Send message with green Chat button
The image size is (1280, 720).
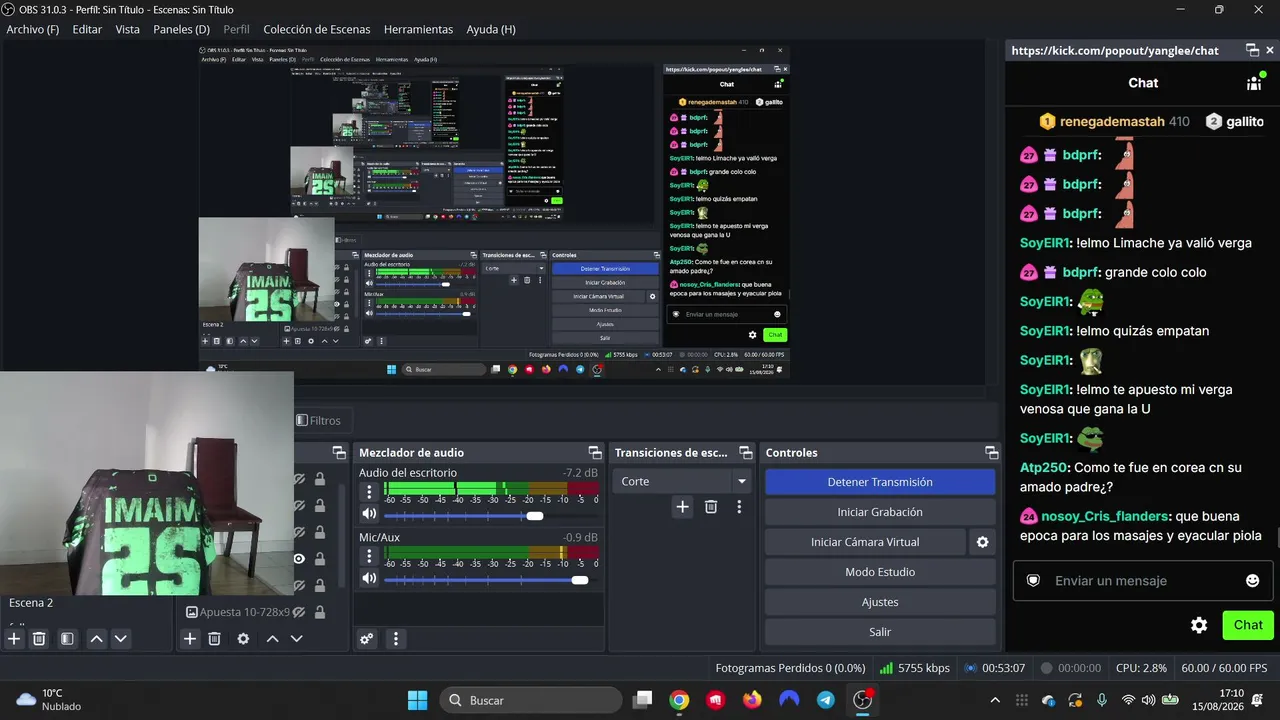coord(1248,625)
